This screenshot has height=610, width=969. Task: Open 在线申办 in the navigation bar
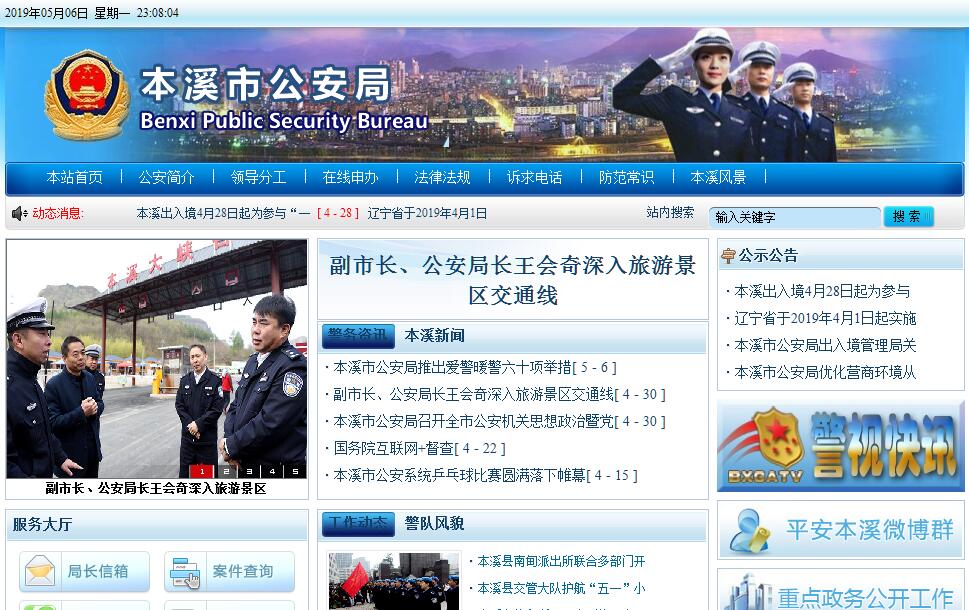pyautogui.click(x=350, y=177)
